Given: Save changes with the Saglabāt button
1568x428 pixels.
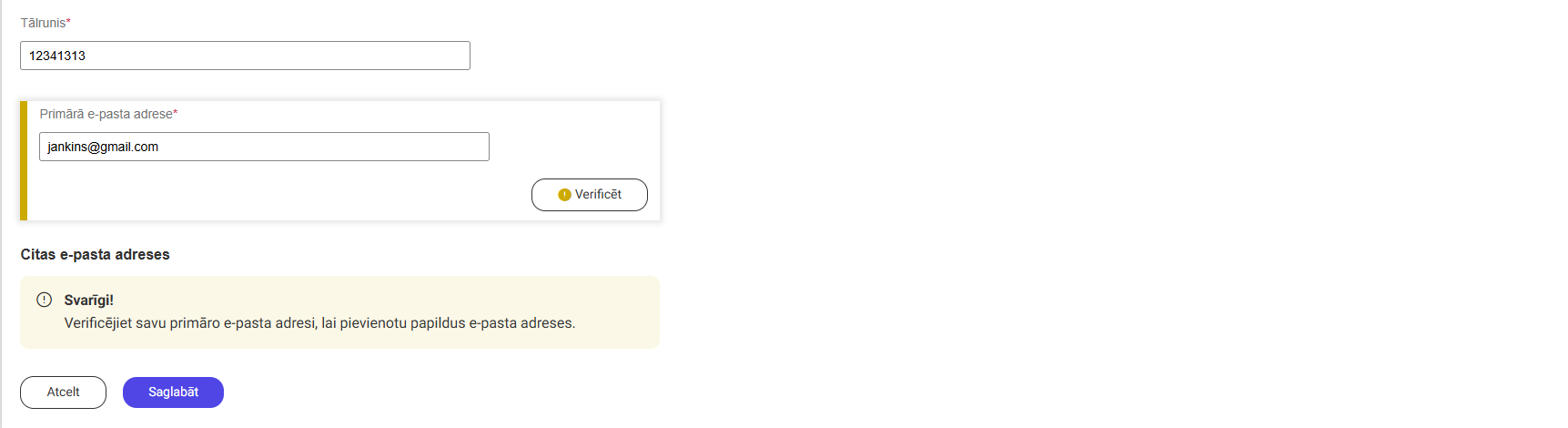Looking at the screenshot, I should (x=173, y=392).
